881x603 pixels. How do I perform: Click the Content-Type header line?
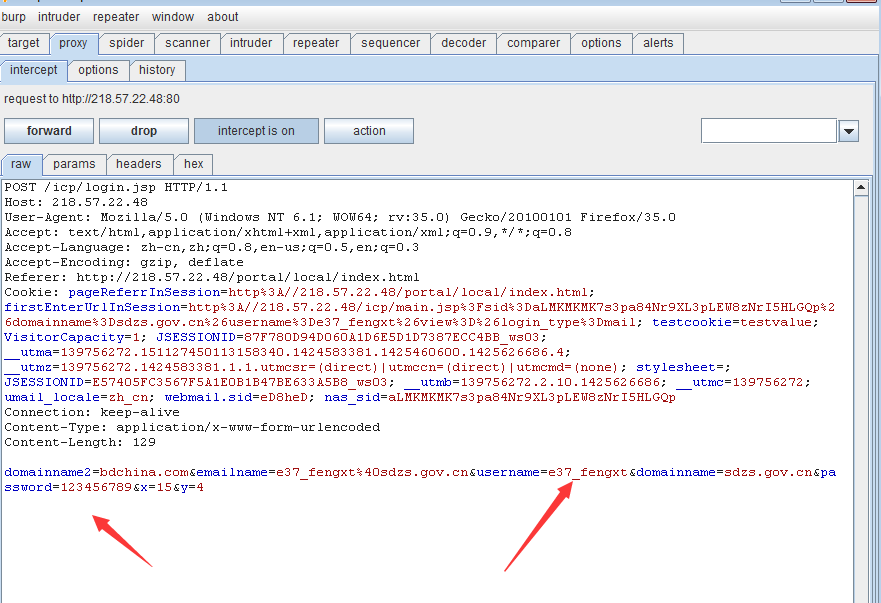point(192,427)
